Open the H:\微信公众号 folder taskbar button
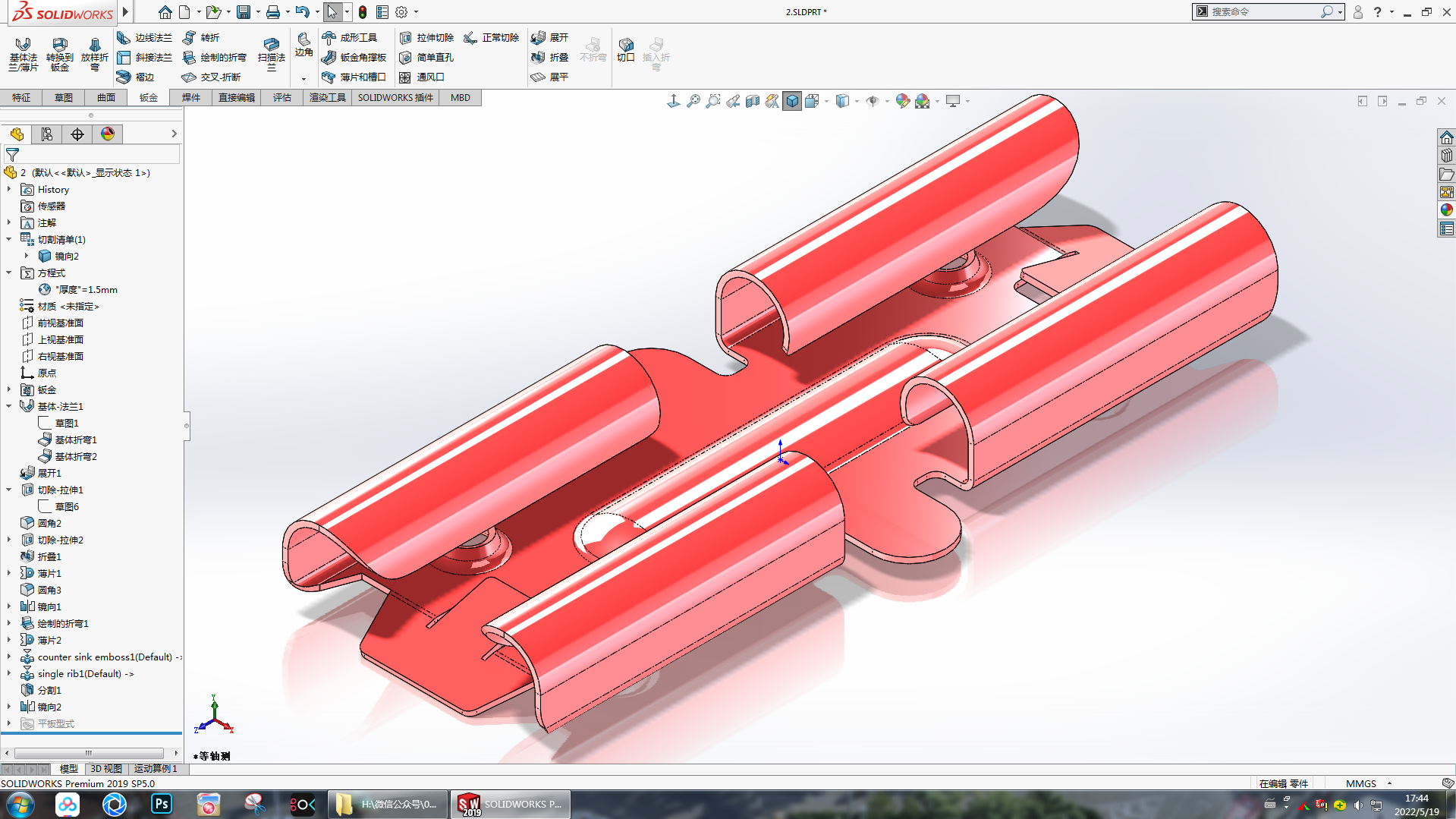This screenshot has width=1456, height=819. (388, 805)
